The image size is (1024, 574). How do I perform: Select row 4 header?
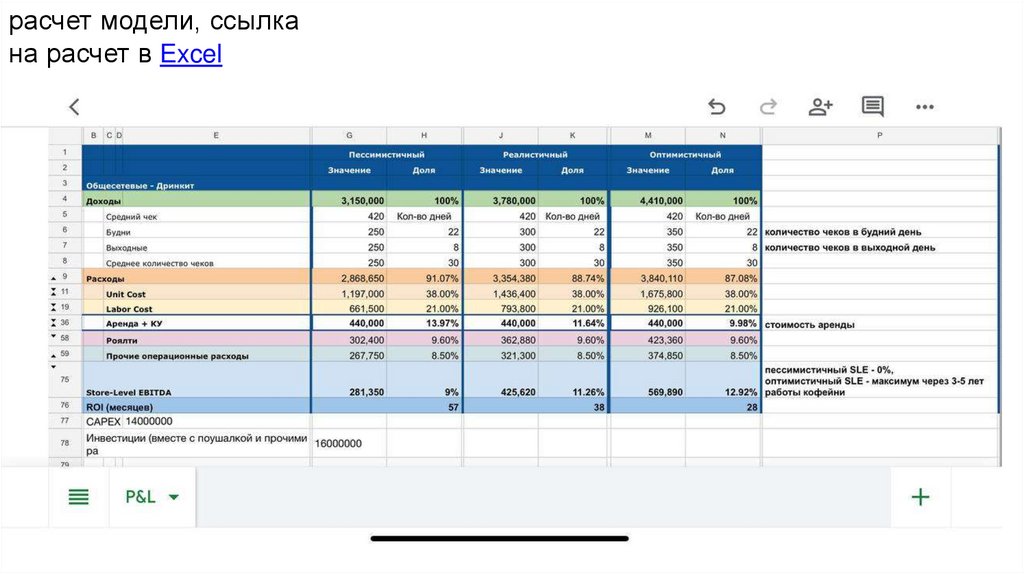click(x=65, y=199)
